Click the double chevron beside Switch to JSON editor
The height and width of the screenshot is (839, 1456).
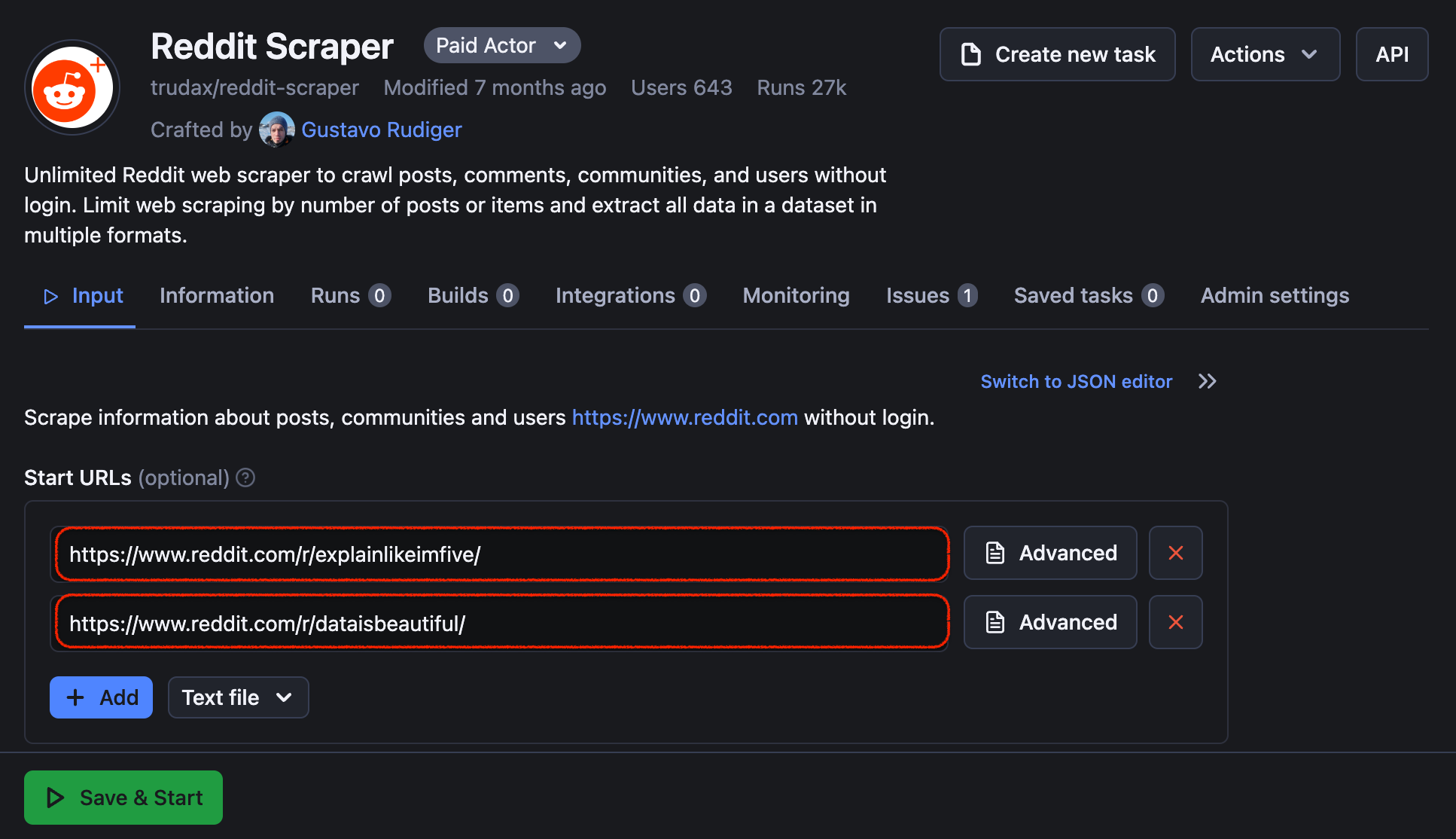coord(1206,381)
